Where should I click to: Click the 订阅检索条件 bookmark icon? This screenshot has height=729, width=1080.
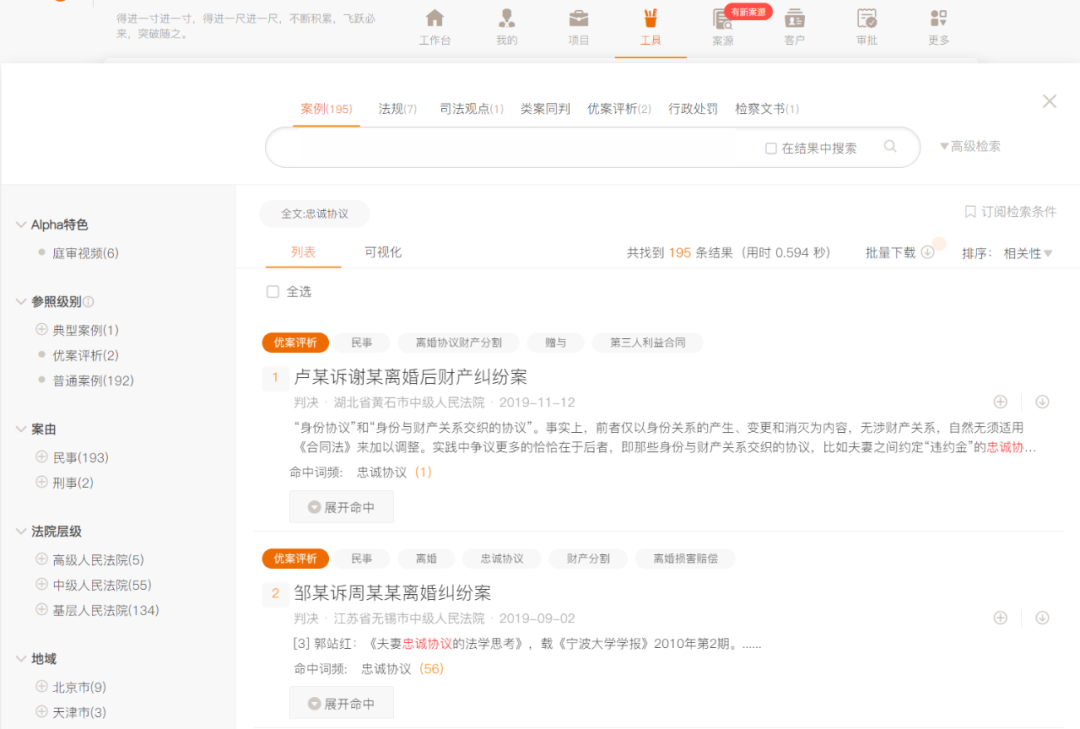point(970,212)
